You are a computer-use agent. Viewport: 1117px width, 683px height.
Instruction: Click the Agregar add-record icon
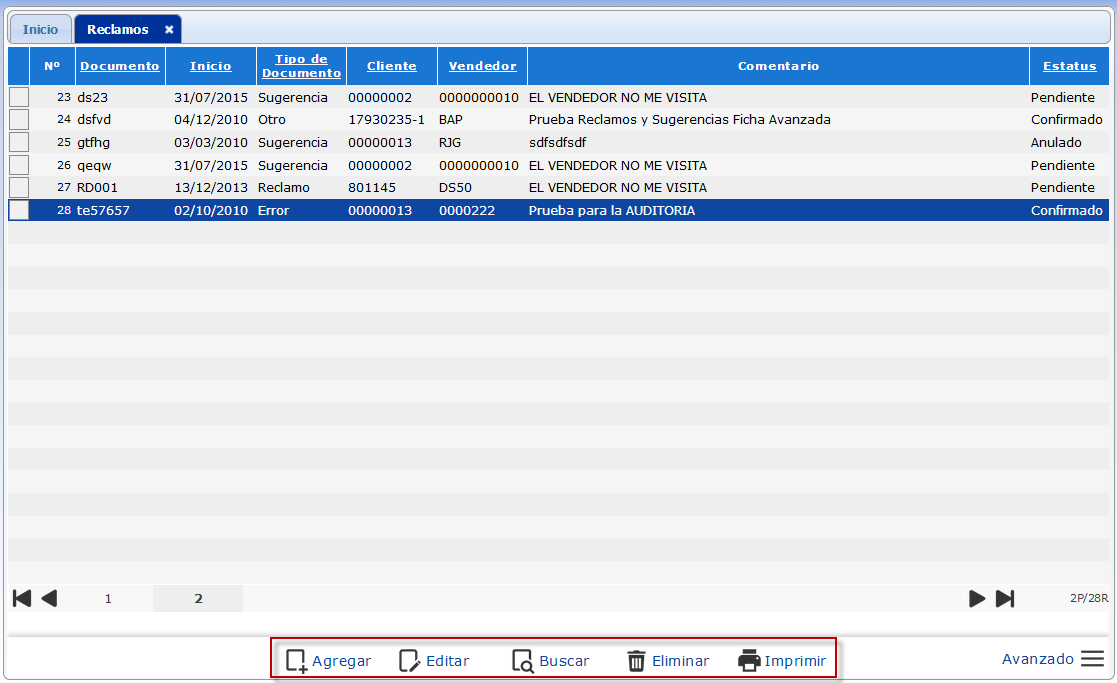coord(297,661)
